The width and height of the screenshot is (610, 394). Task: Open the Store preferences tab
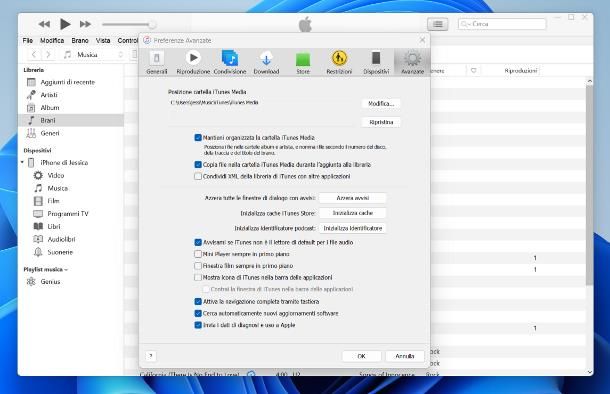[x=303, y=62]
